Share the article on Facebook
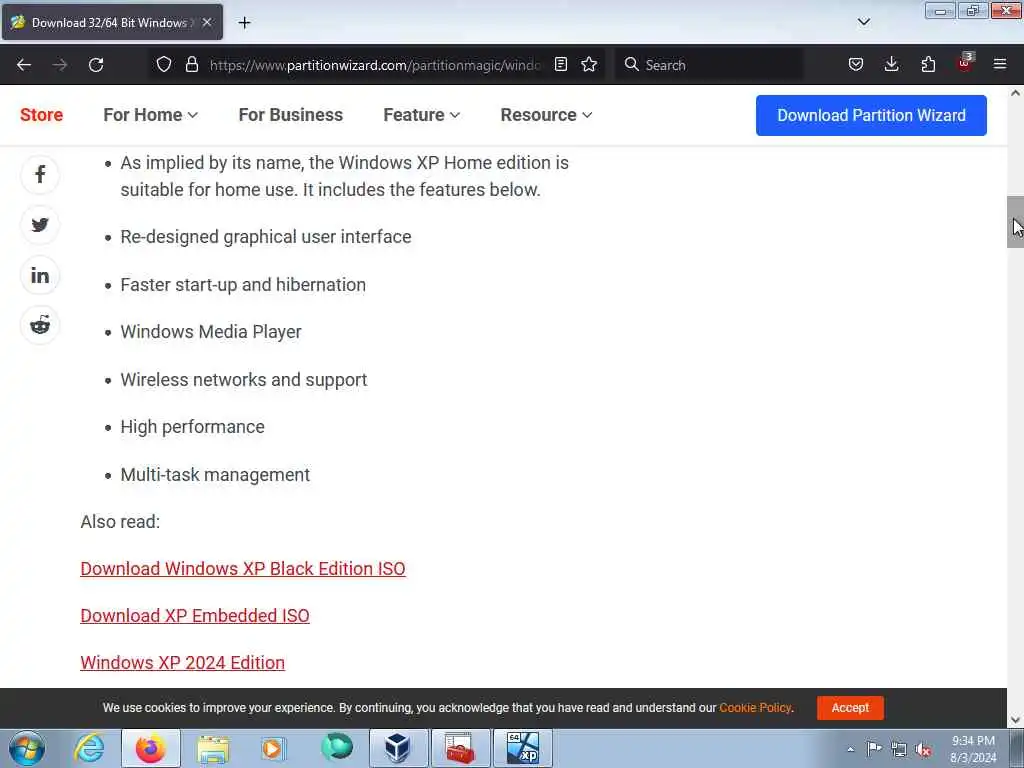This screenshot has width=1024, height=768. point(40,174)
